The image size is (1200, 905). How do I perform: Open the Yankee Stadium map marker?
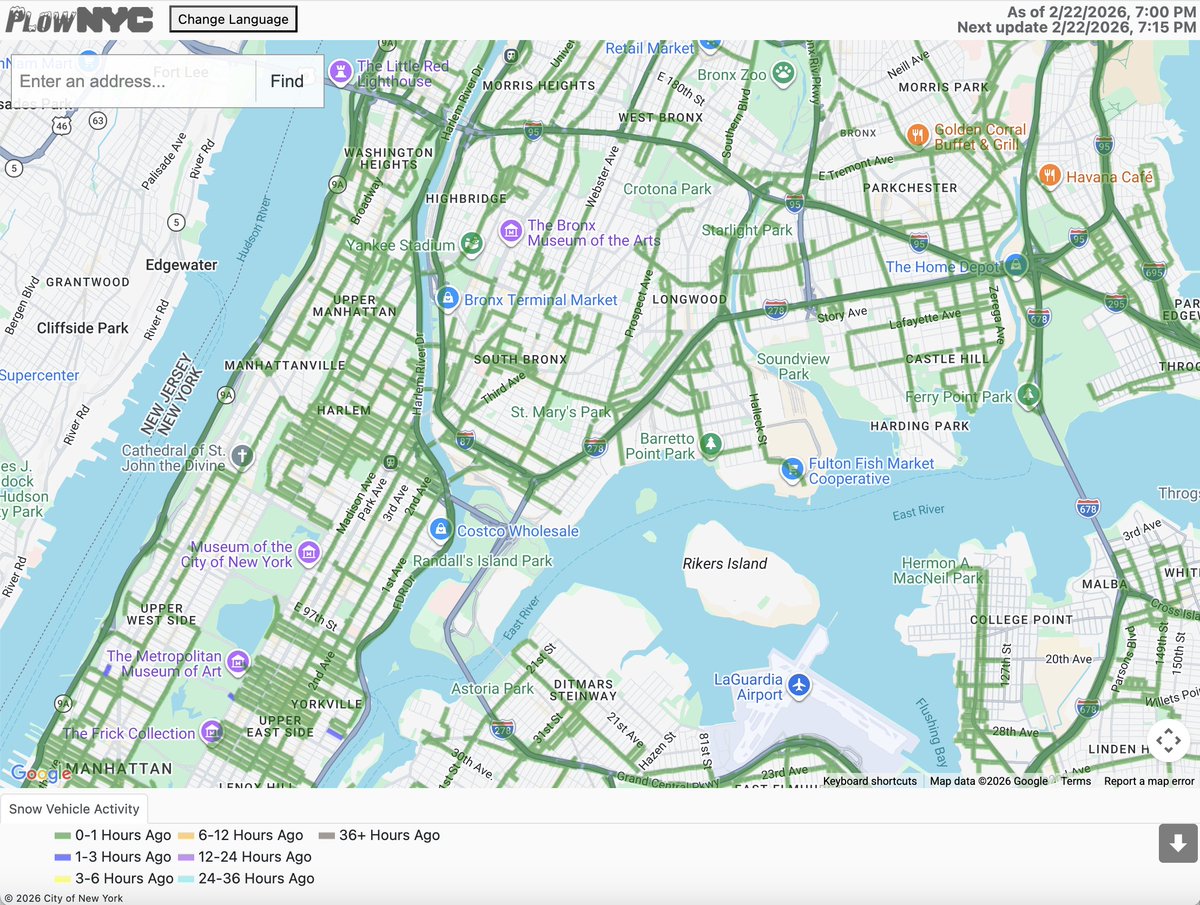tap(472, 242)
